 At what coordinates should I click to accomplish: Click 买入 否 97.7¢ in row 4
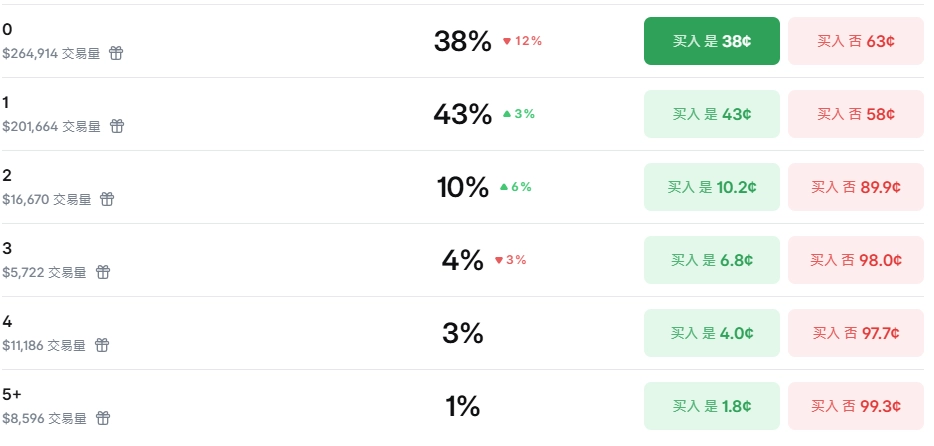click(855, 333)
